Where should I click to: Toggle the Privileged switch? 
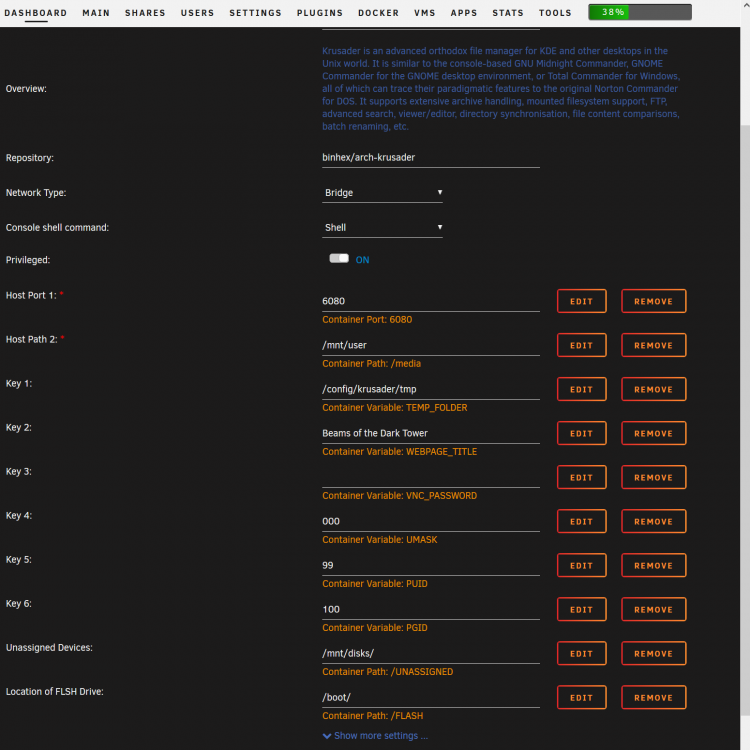pyautogui.click(x=339, y=258)
